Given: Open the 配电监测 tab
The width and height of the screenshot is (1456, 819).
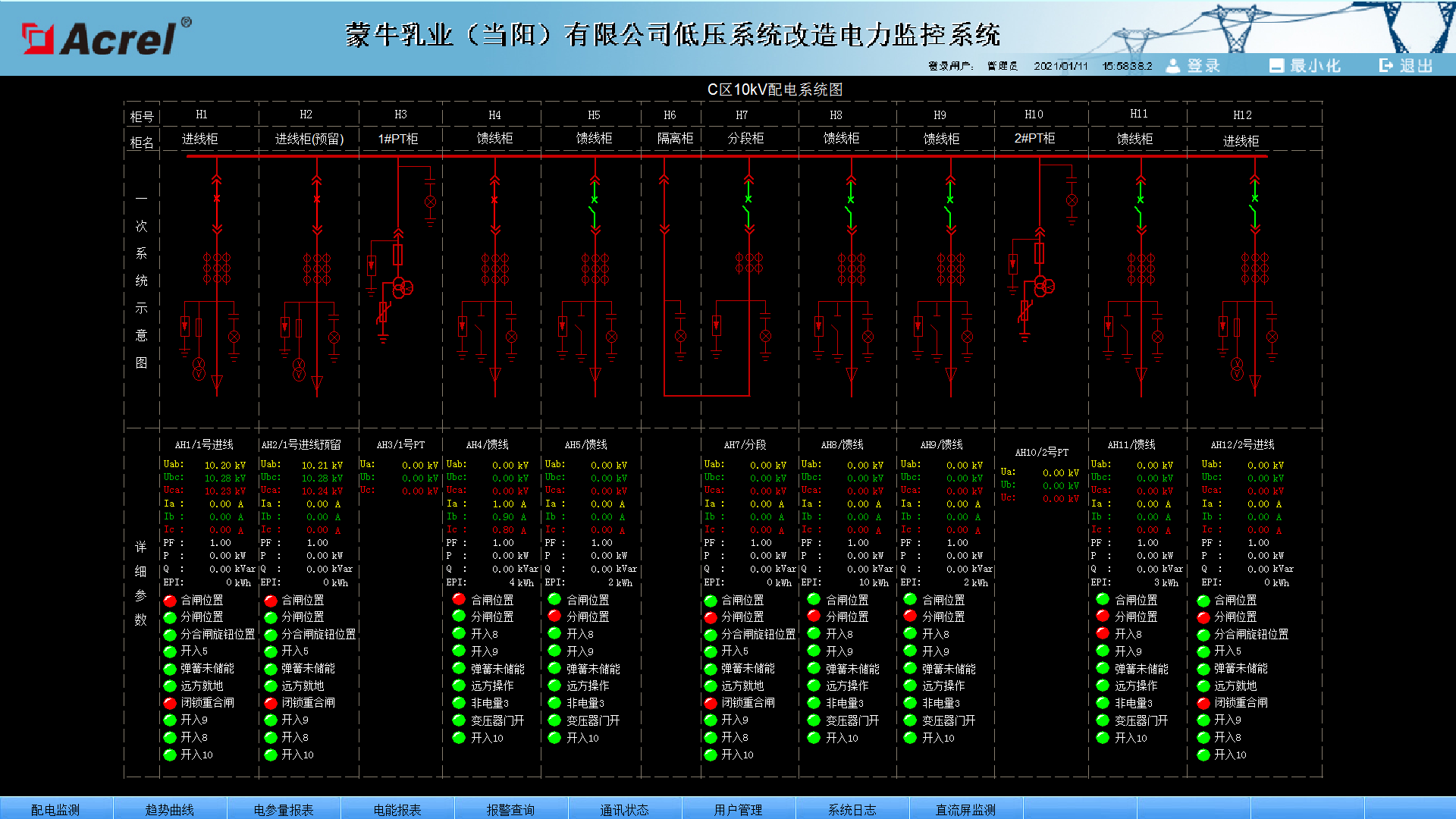Looking at the screenshot, I should tap(55, 809).
